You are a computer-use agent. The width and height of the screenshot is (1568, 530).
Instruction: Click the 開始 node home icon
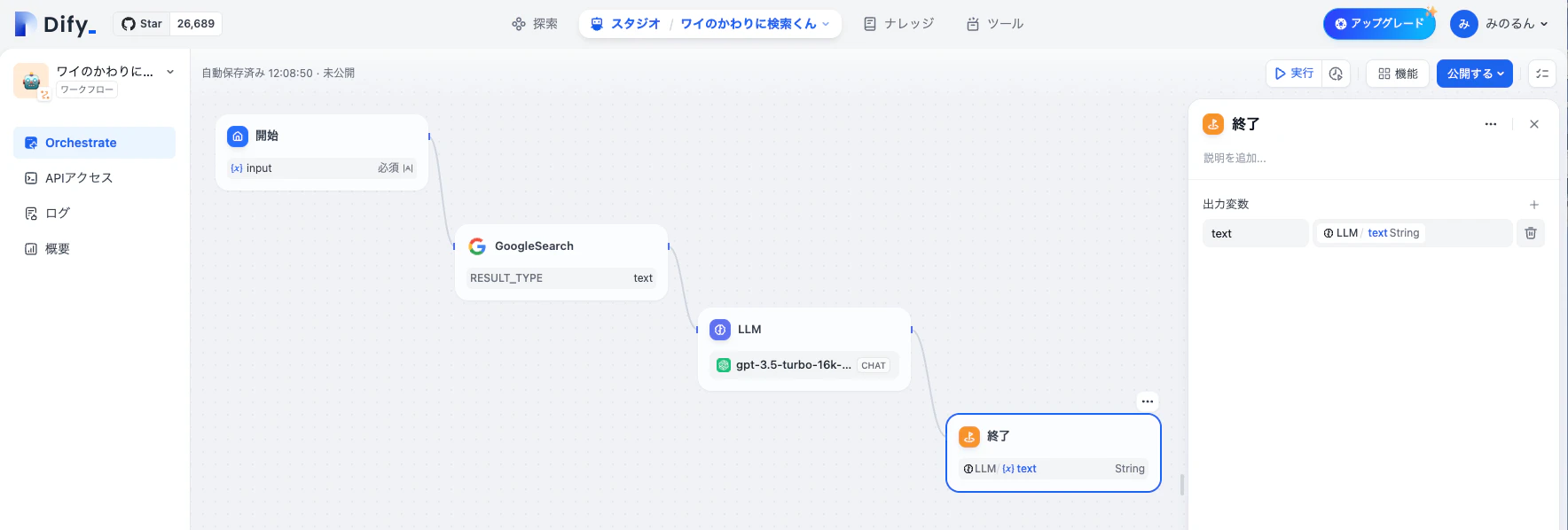(238, 136)
